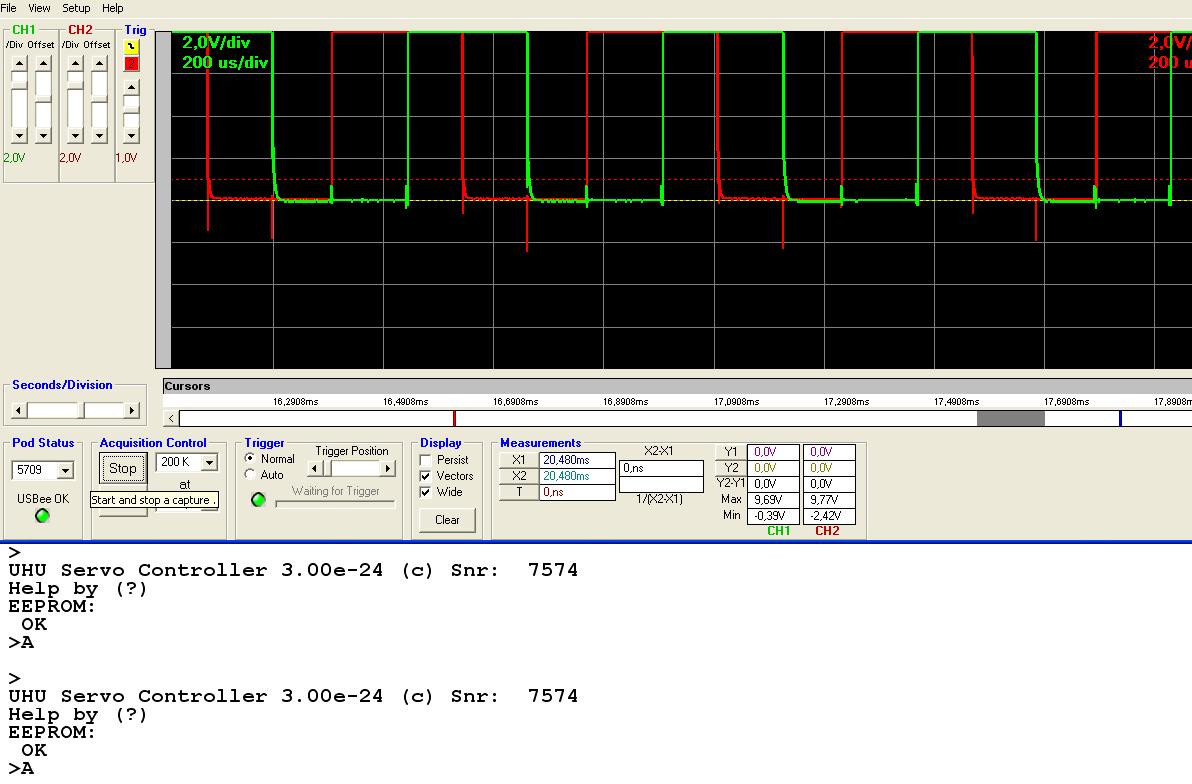The width and height of the screenshot is (1192, 784).
Task: Click the green trigger status LED
Action: [258, 500]
